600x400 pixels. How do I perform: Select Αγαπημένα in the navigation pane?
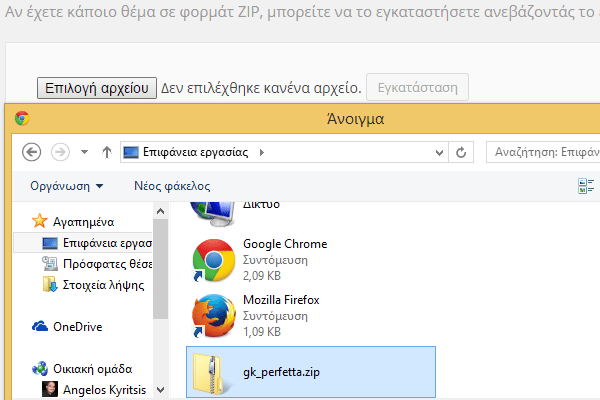pyautogui.click(x=83, y=222)
